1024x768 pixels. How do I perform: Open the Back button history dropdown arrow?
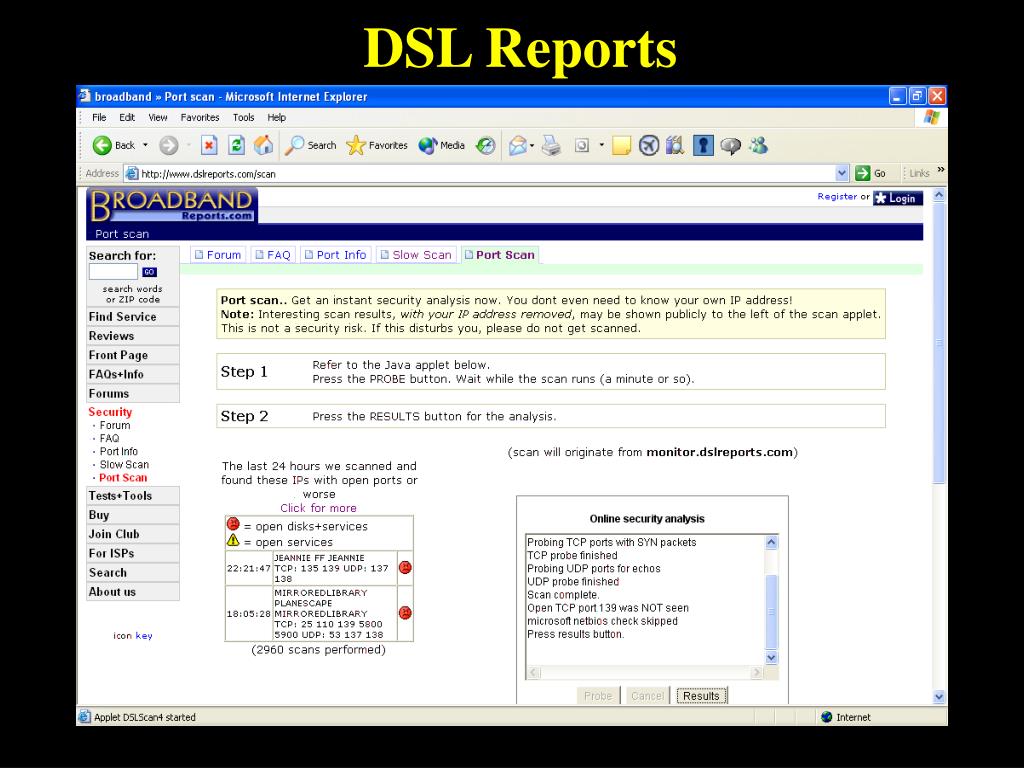146,145
